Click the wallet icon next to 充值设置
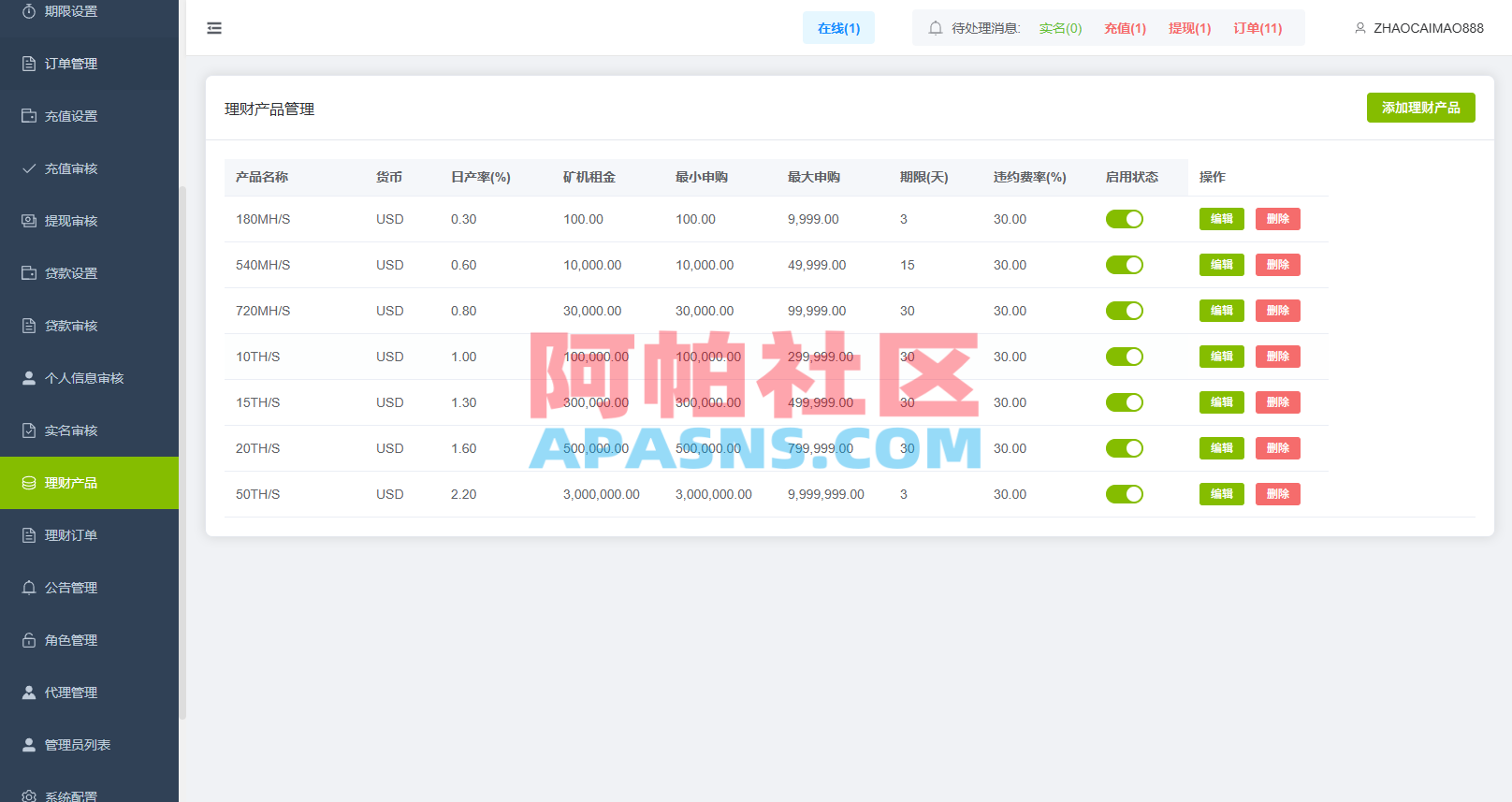This screenshot has width=1512, height=802. [29, 116]
